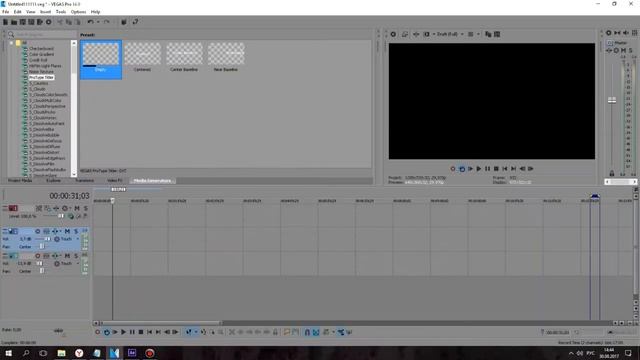Open the Touch automation dropdown on second audio track

point(78,264)
